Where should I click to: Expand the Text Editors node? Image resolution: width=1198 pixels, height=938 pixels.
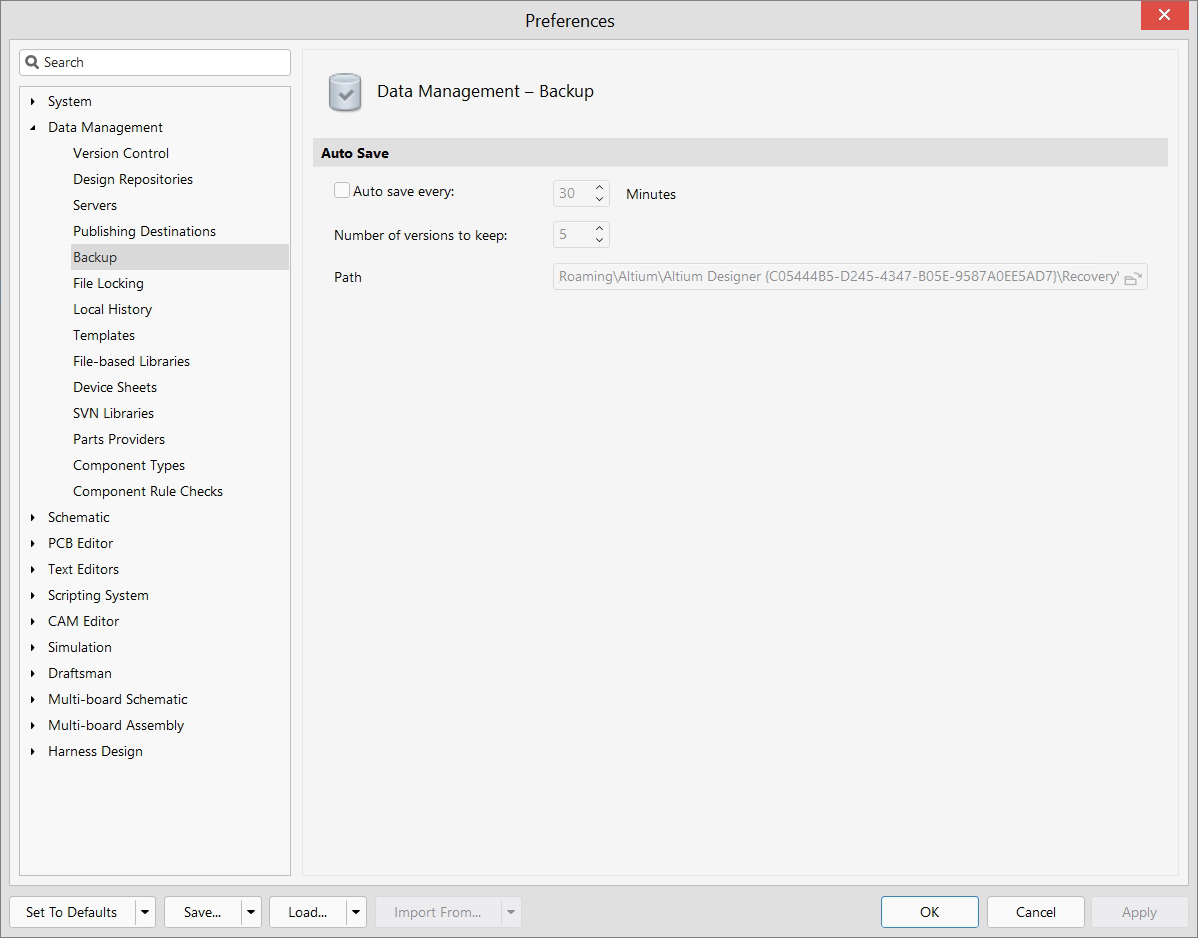coord(32,569)
